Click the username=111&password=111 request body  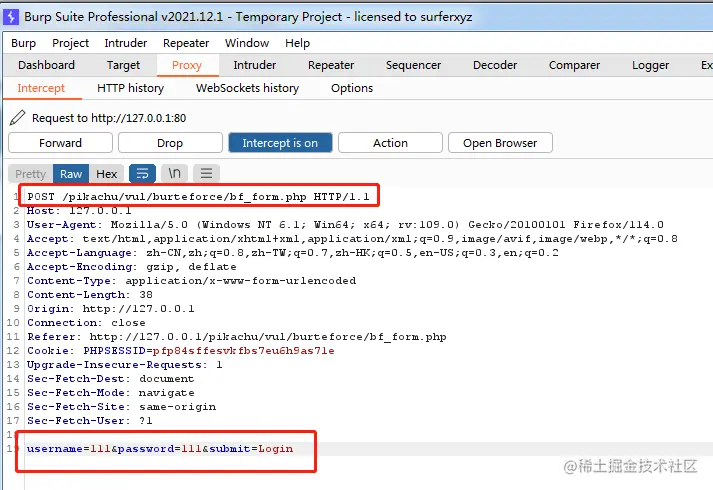(x=160, y=449)
